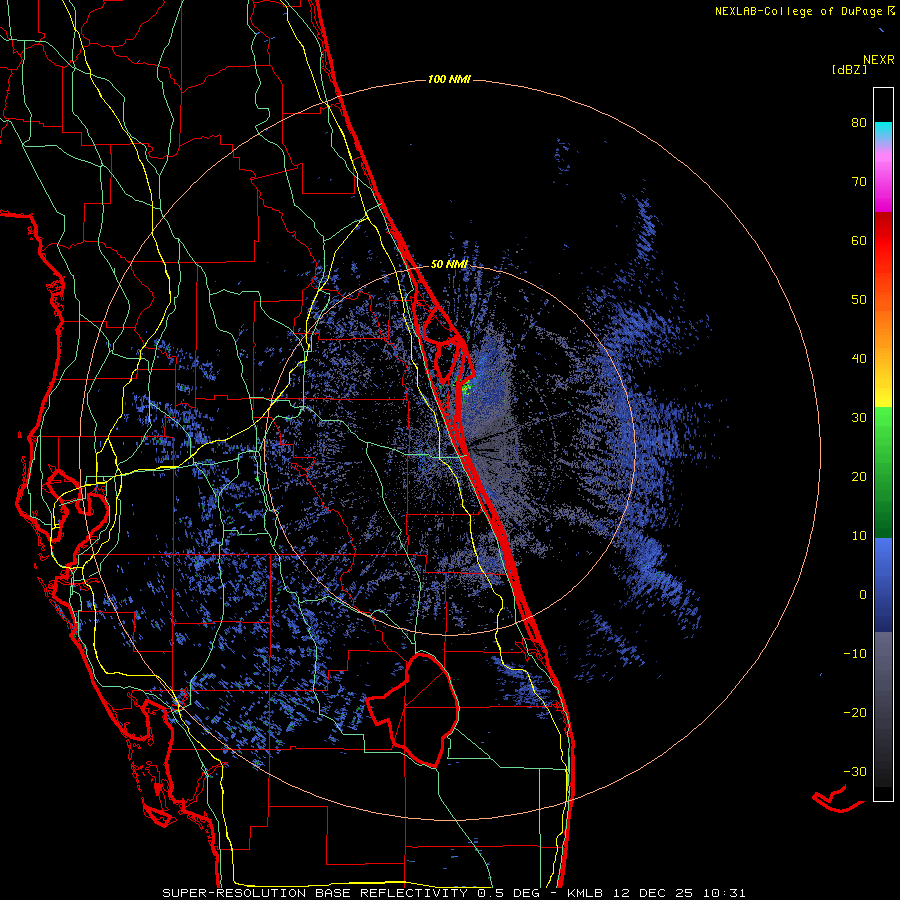
Task: Click the green reflectivity echo near Cape Canaveral
Action: pyautogui.click(x=467, y=387)
